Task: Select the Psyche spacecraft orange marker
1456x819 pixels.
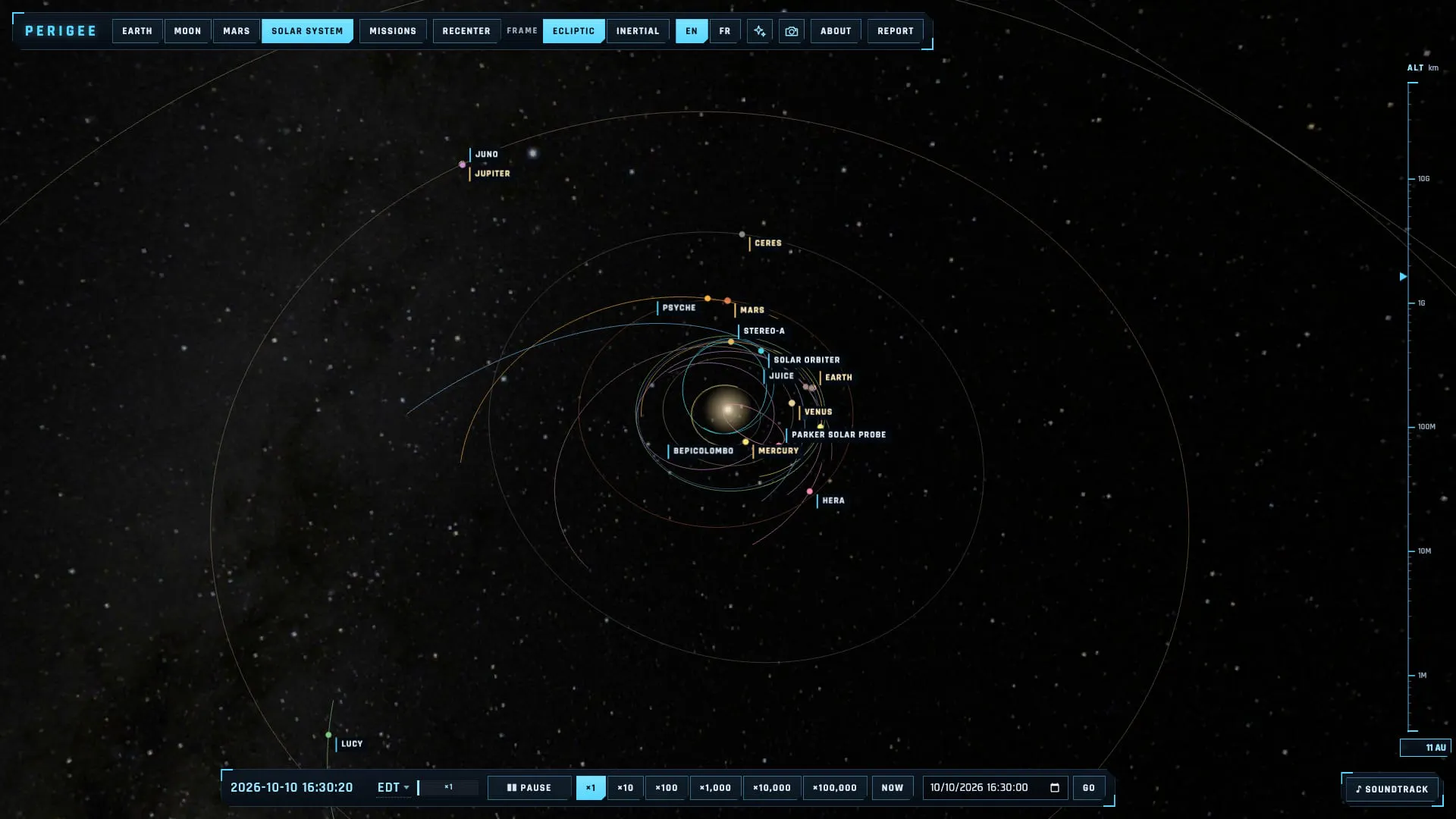Action: point(708,299)
